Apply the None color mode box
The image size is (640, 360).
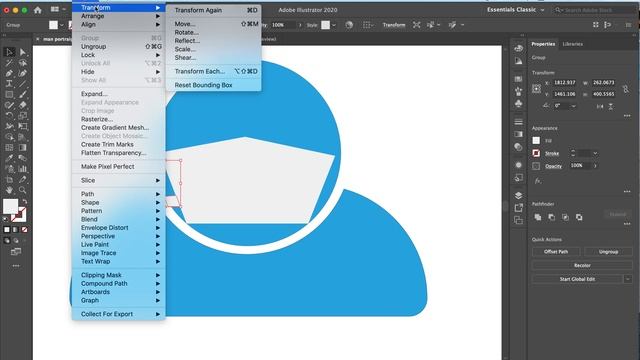[x=24, y=230]
